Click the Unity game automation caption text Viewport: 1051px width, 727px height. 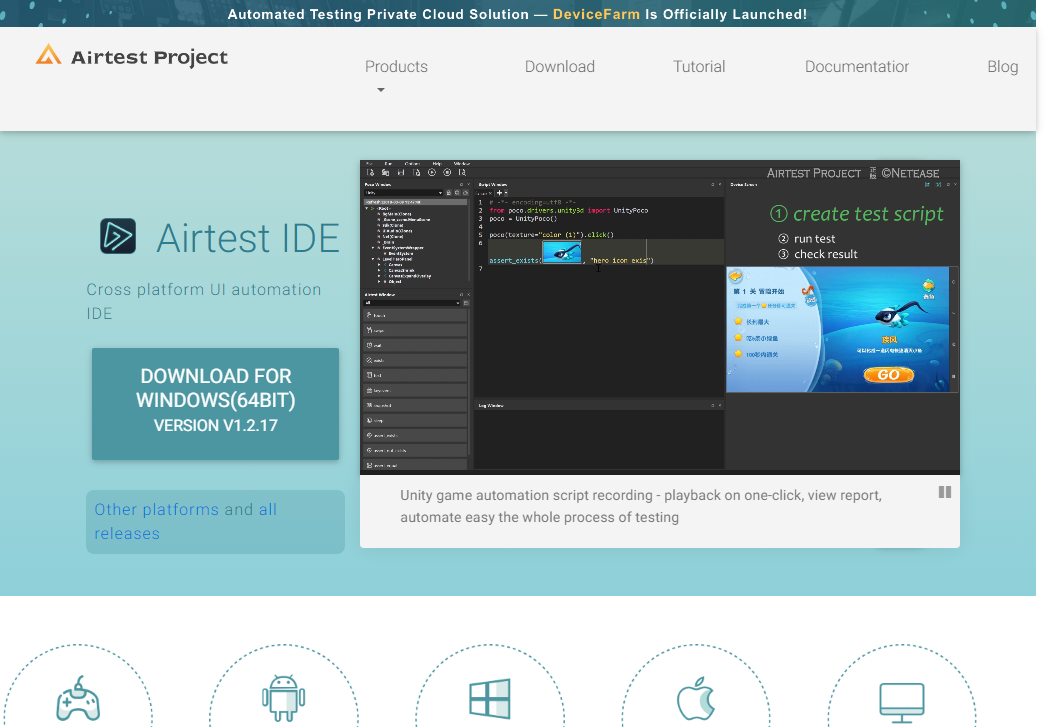click(x=641, y=506)
